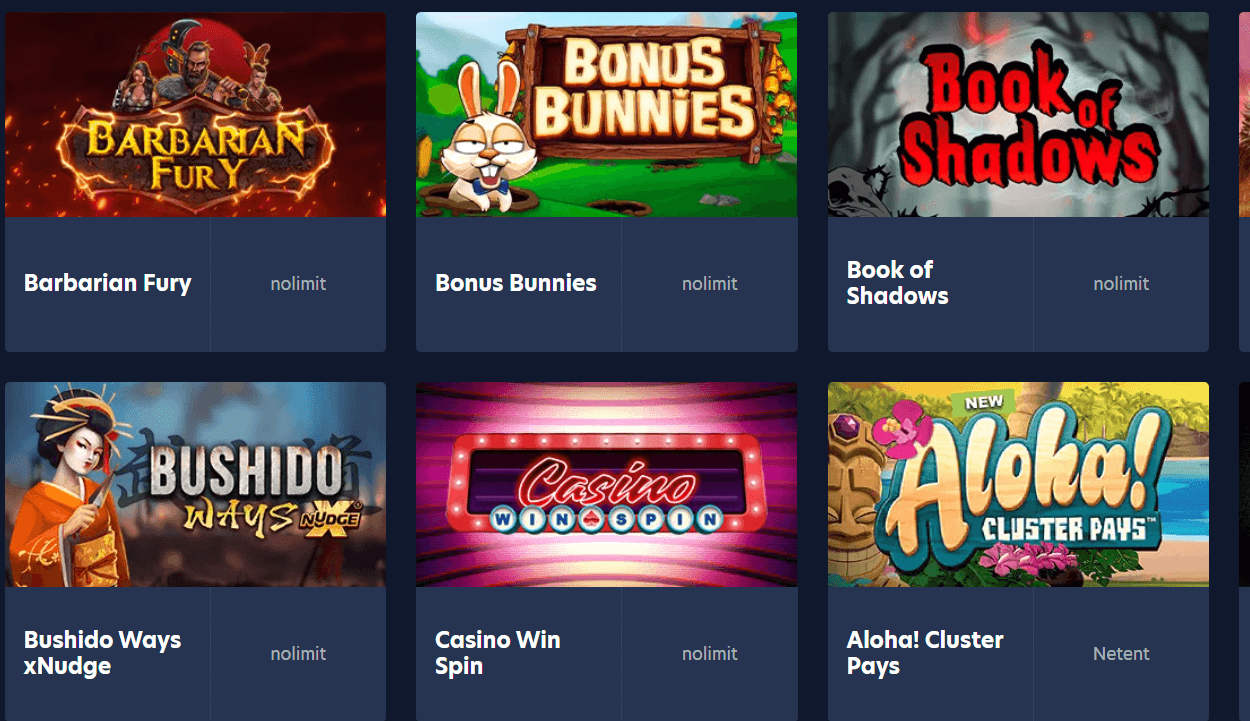
Task: Open the Aloha! Cluster Pays thumbnail
Action: click(x=1018, y=484)
